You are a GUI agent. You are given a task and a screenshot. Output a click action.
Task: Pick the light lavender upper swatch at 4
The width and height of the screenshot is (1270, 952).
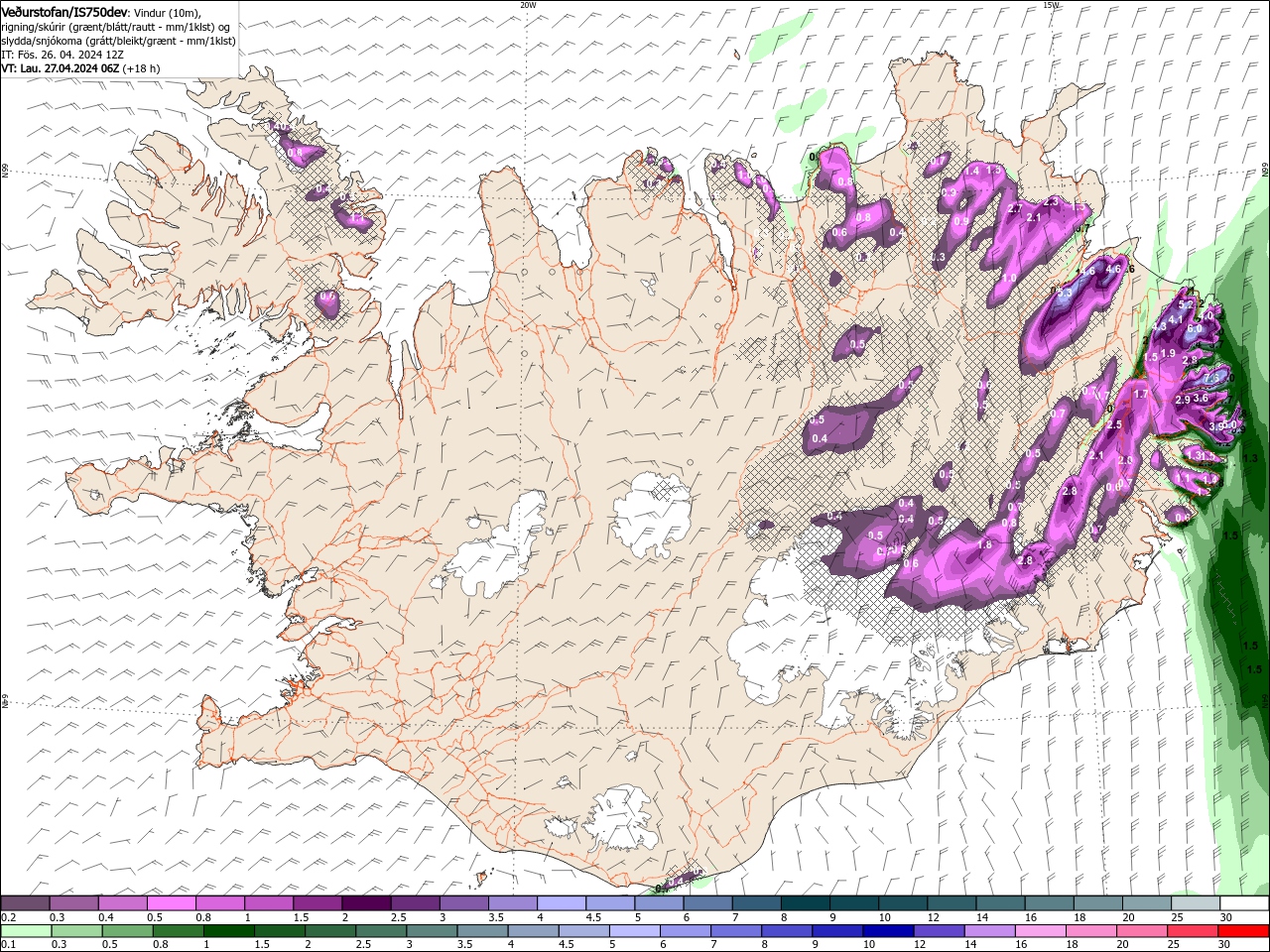click(x=561, y=903)
